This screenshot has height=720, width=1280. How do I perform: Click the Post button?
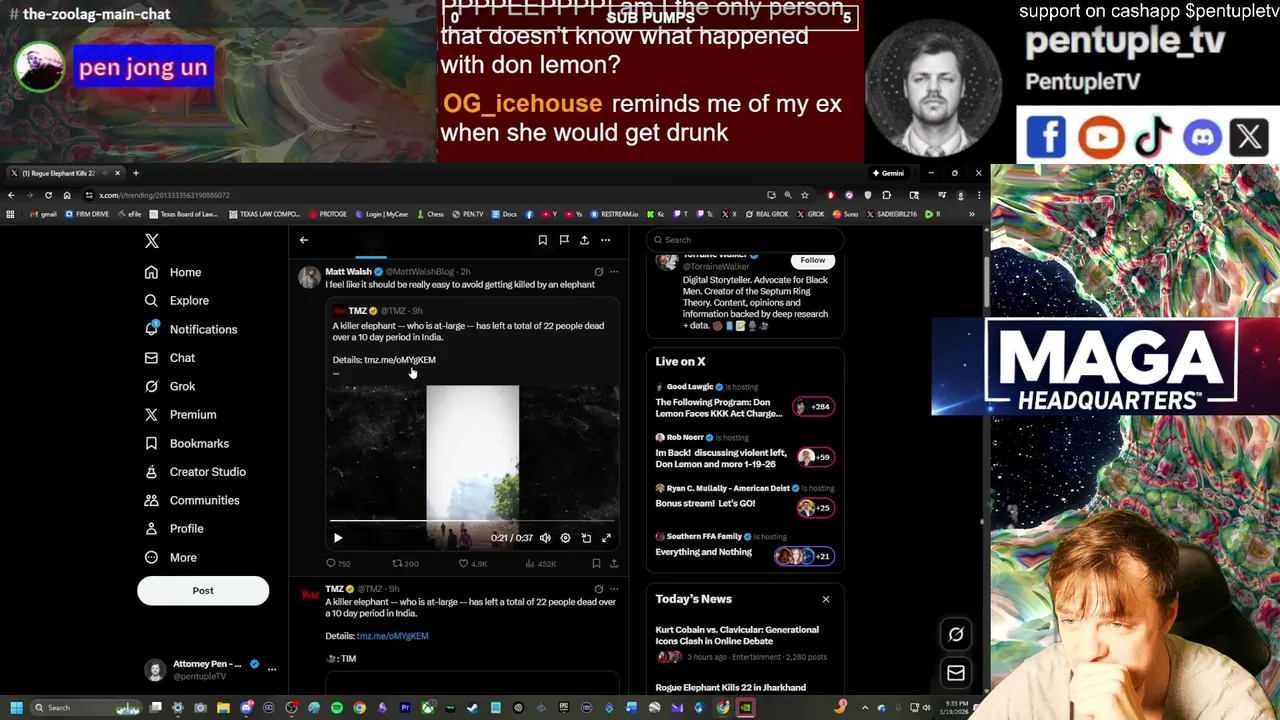point(203,591)
